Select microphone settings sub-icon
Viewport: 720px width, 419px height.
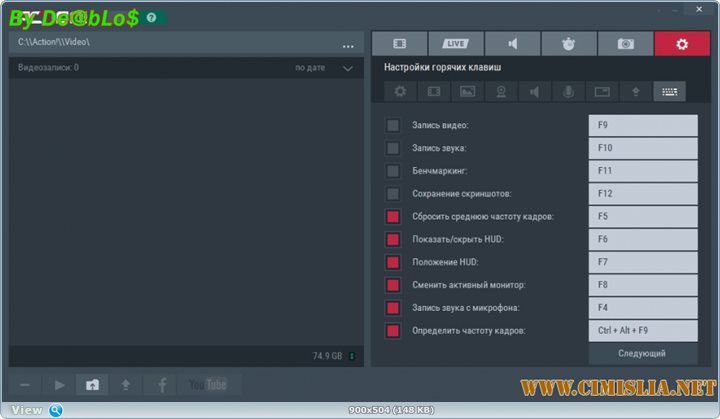(x=568, y=91)
